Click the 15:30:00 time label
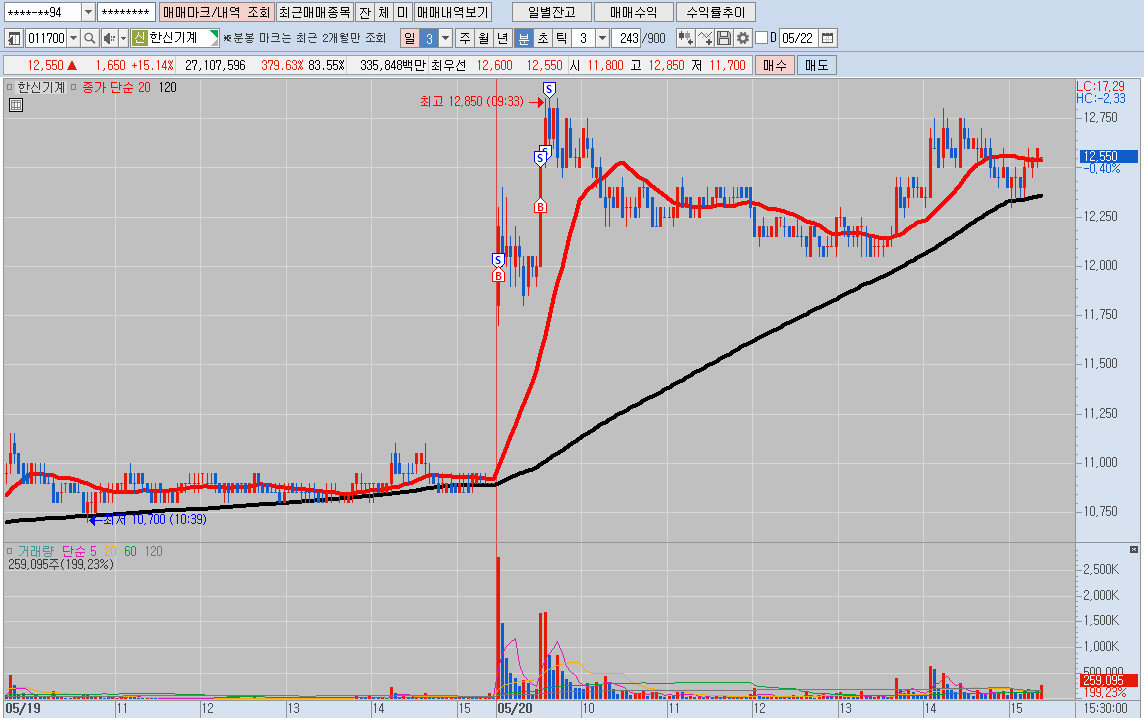 click(1105, 709)
